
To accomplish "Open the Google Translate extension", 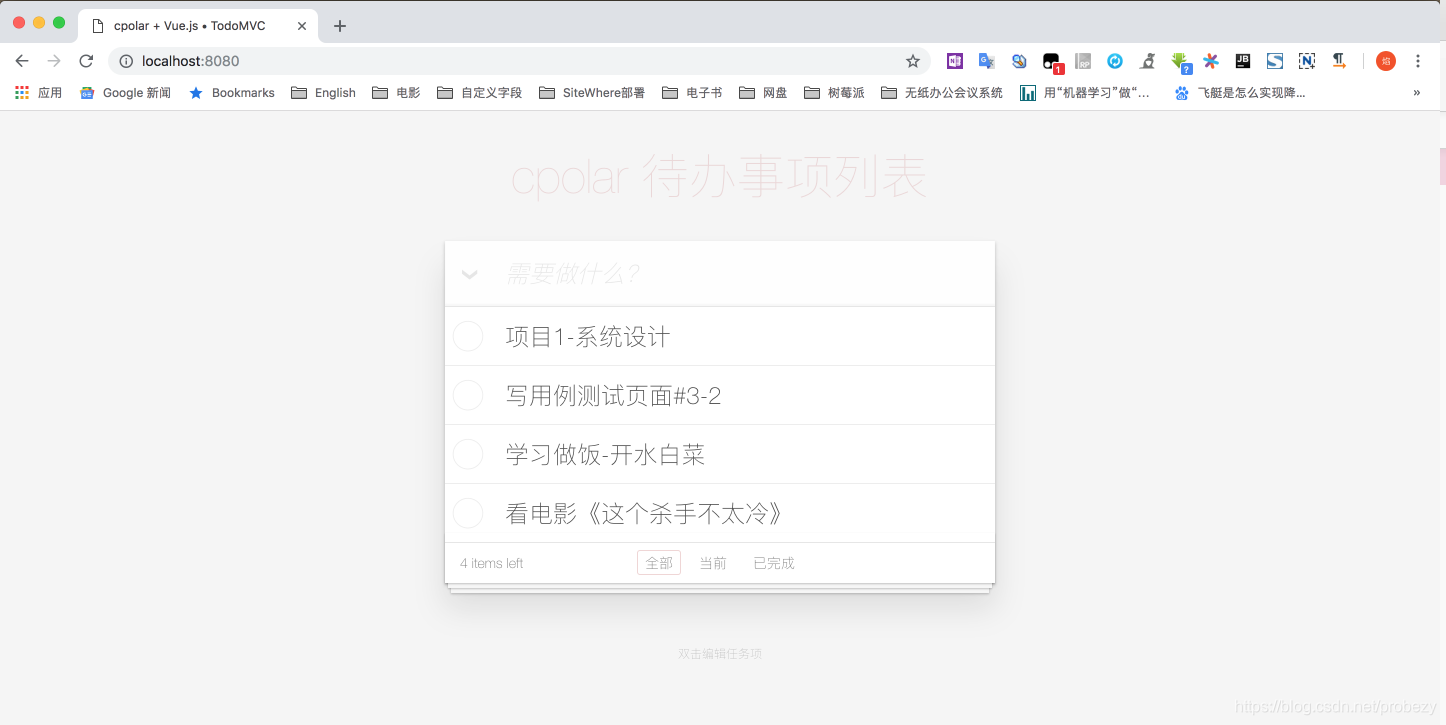I will 987,61.
